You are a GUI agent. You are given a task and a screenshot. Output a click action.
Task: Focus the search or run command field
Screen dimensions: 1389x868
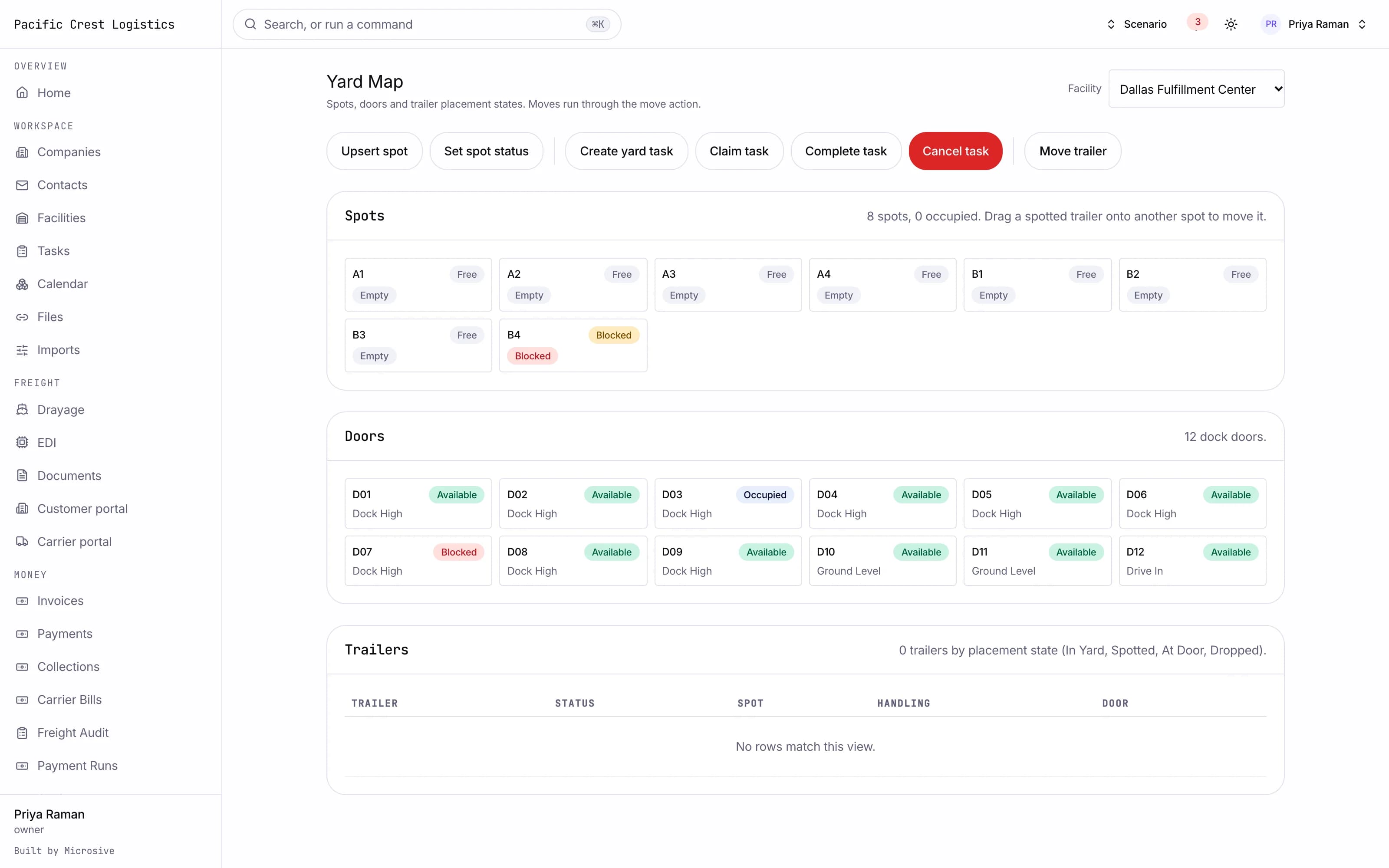tap(426, 24)
